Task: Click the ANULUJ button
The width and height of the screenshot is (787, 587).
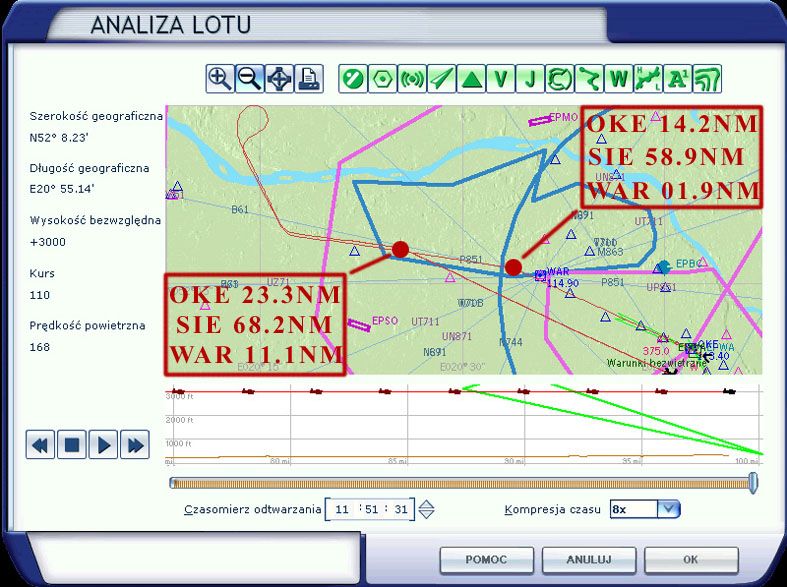Action: point(588,560)
